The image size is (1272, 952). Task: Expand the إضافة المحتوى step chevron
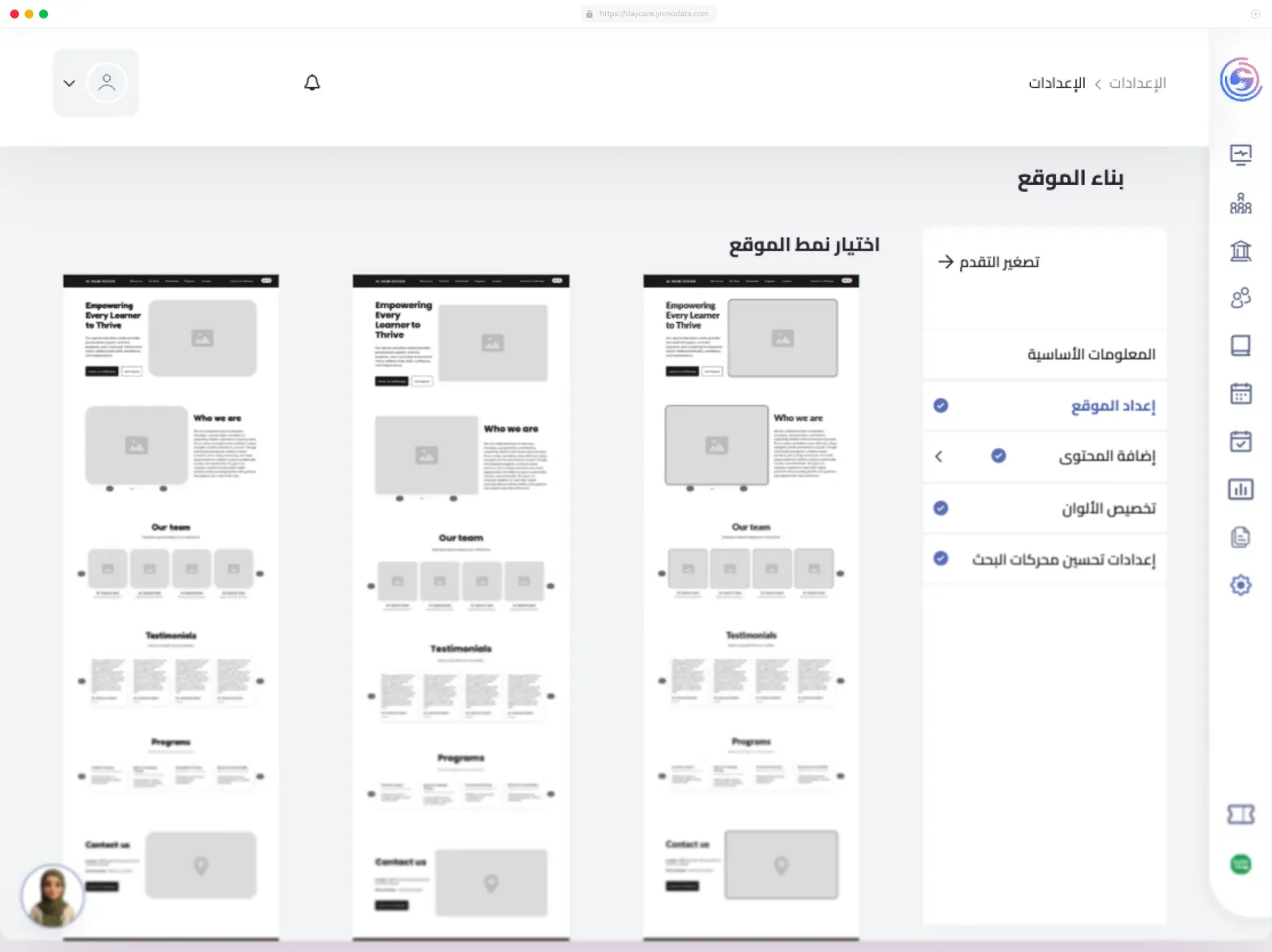pyautogui.click(x=938, y=457)
